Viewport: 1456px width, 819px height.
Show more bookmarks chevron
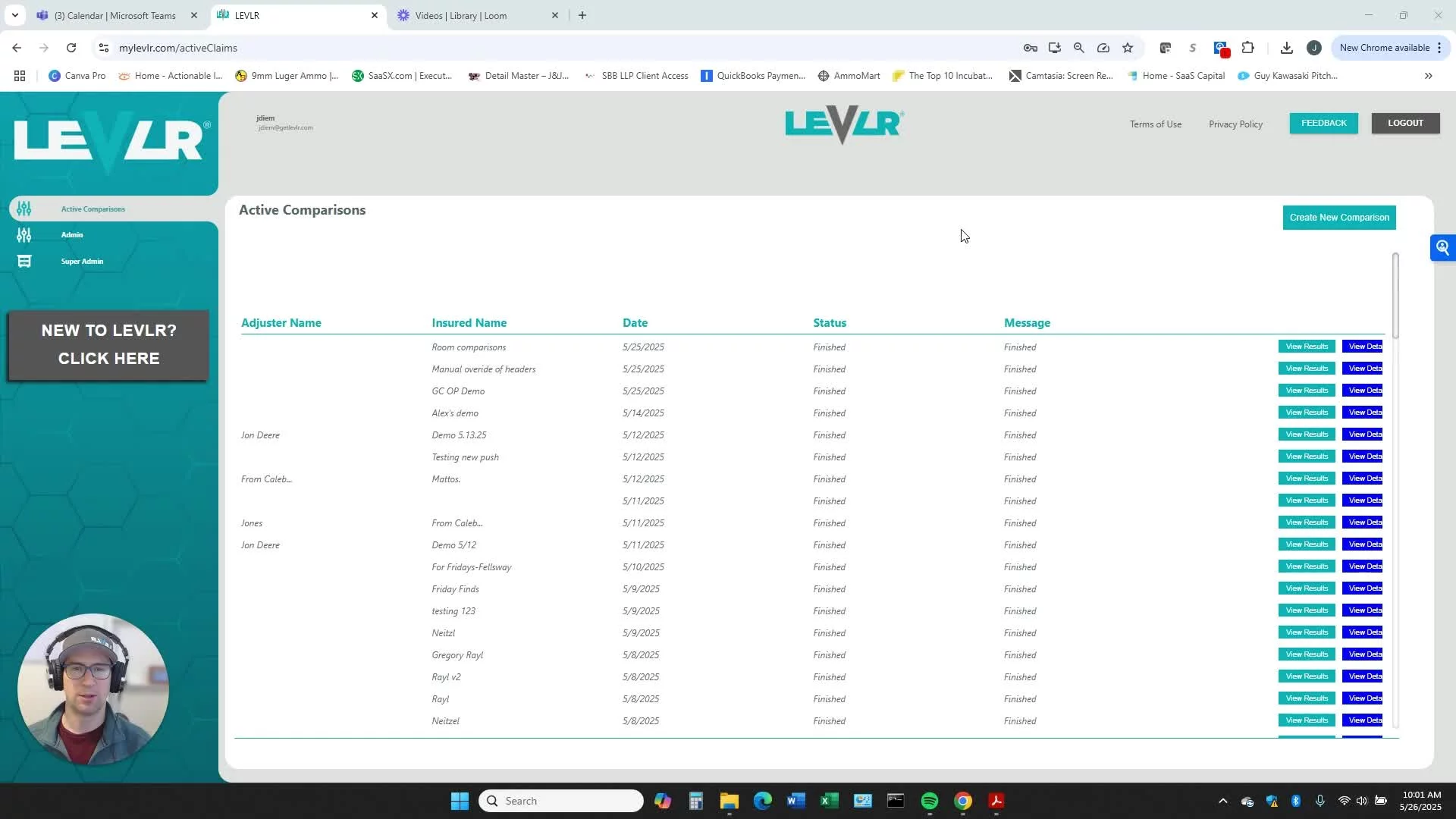1428,76
